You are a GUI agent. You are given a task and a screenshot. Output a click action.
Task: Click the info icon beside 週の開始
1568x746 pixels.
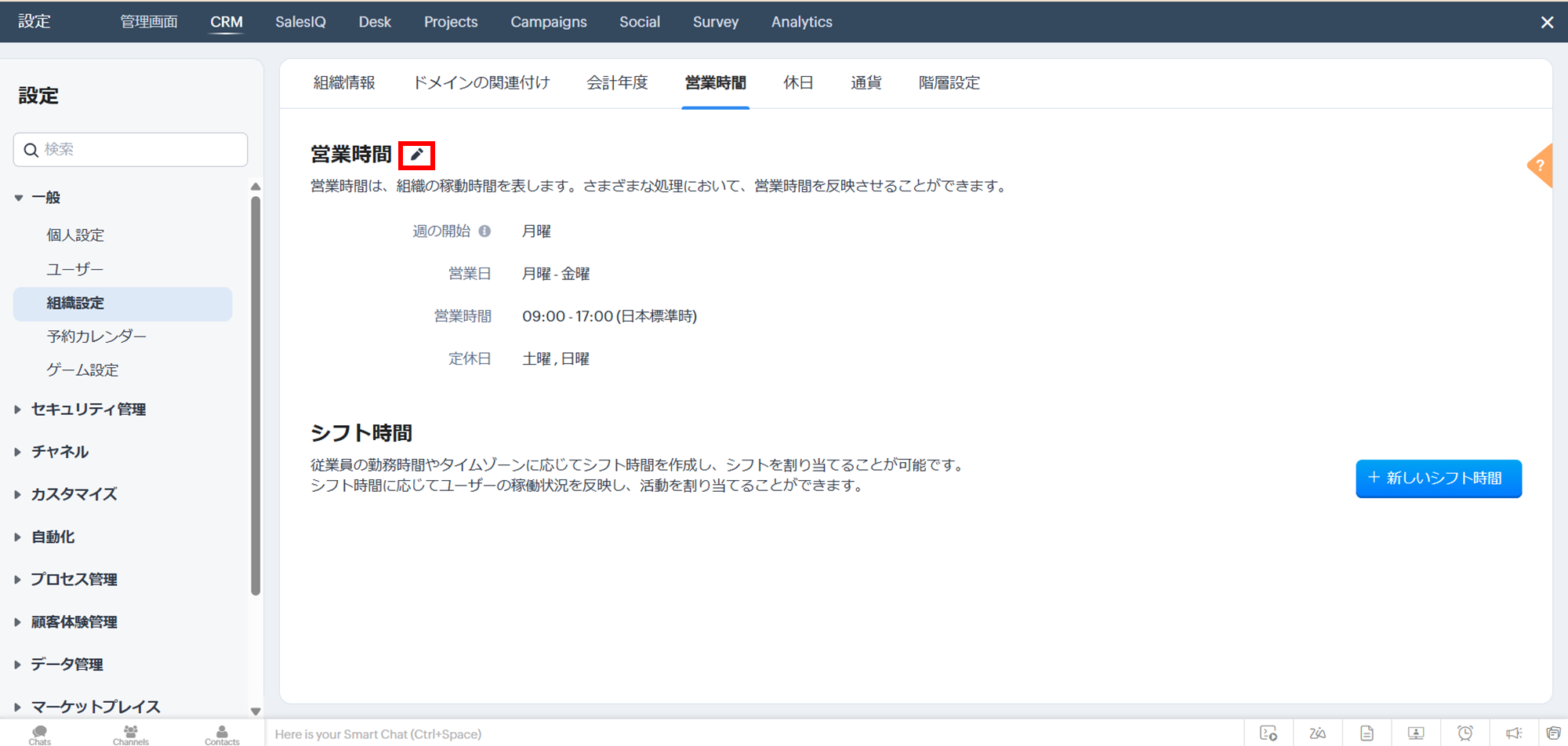tap(485, 231)
